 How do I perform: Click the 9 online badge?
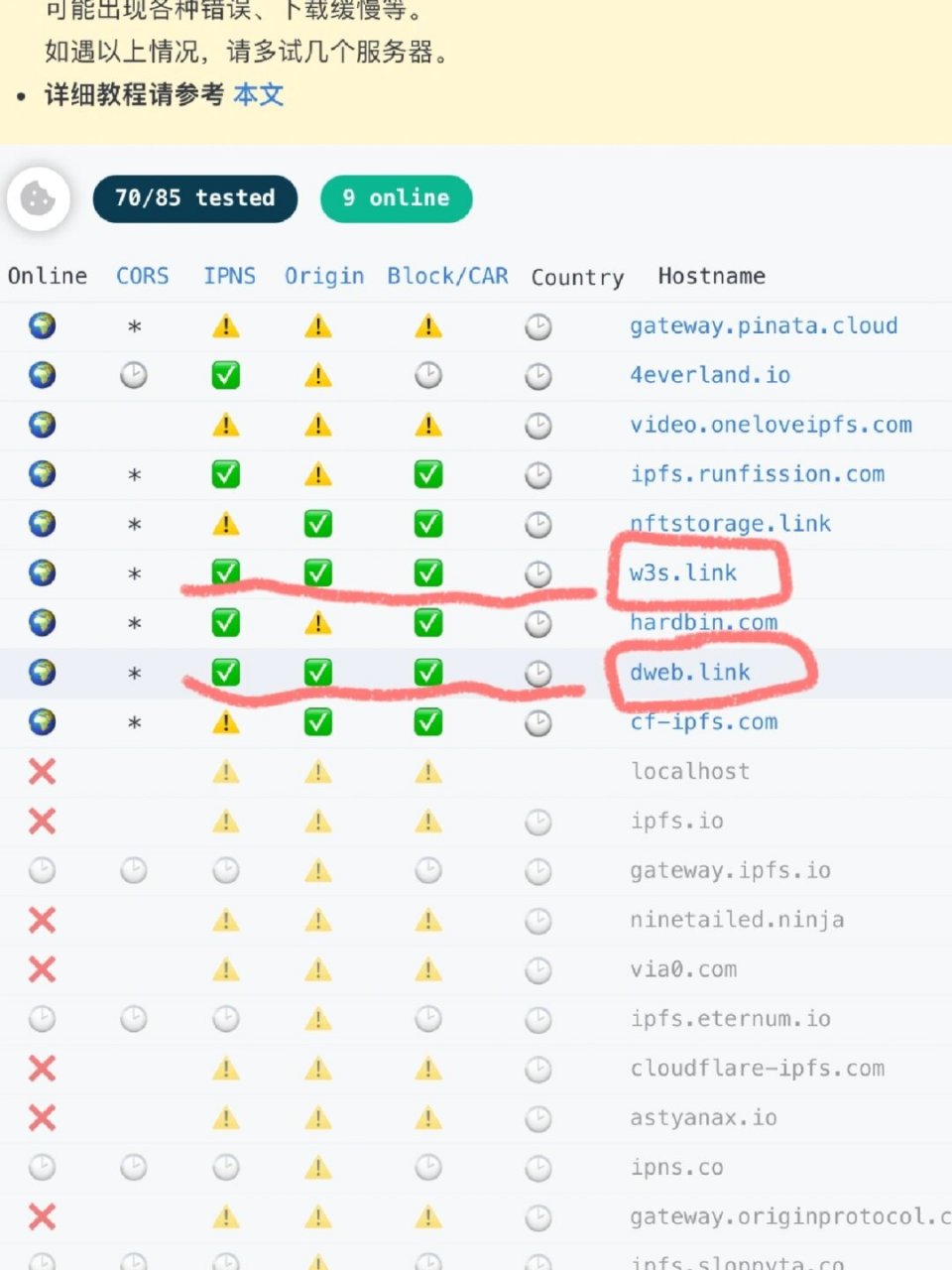click(396, 198)
